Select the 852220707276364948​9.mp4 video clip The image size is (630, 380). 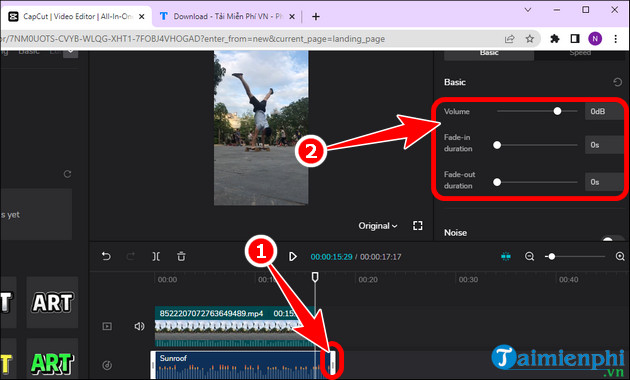click(235, 327)
